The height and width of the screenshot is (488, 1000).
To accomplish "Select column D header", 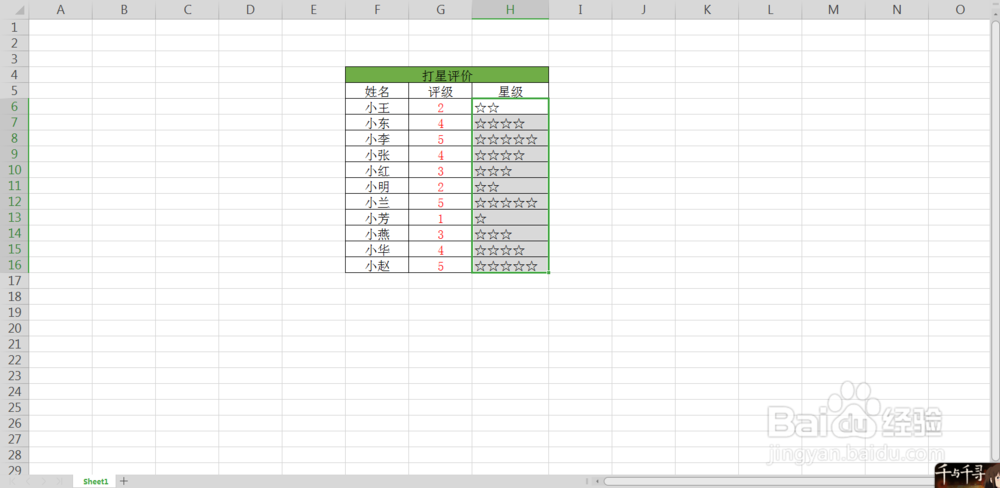I will tap(250, 10).
